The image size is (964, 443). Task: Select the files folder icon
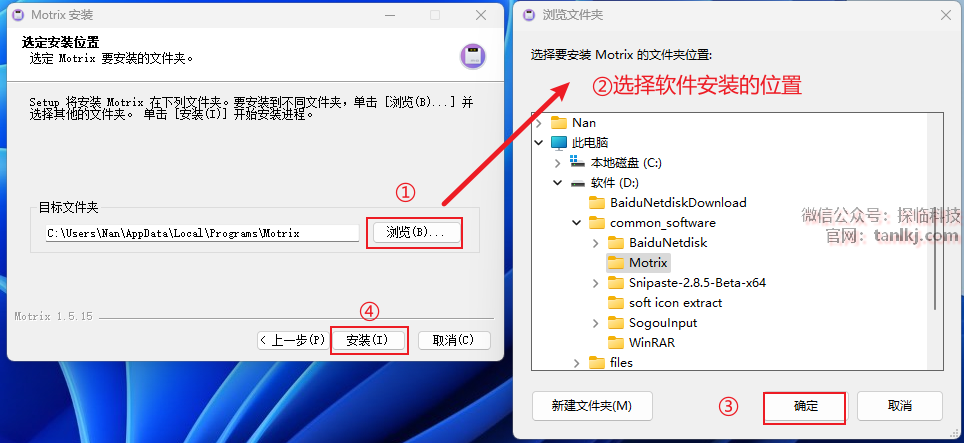(x=596, y=363)
